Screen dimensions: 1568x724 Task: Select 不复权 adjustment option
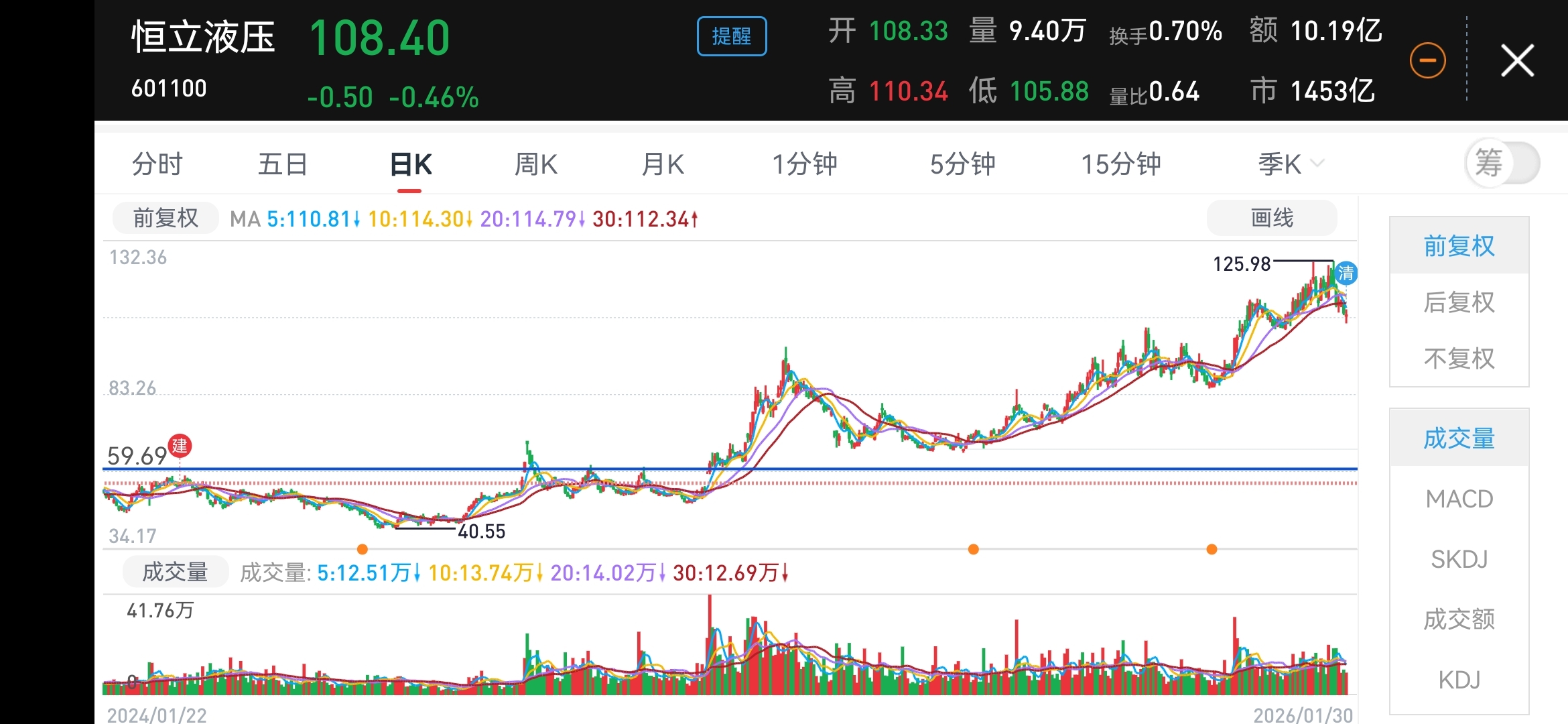[1459, 359]
